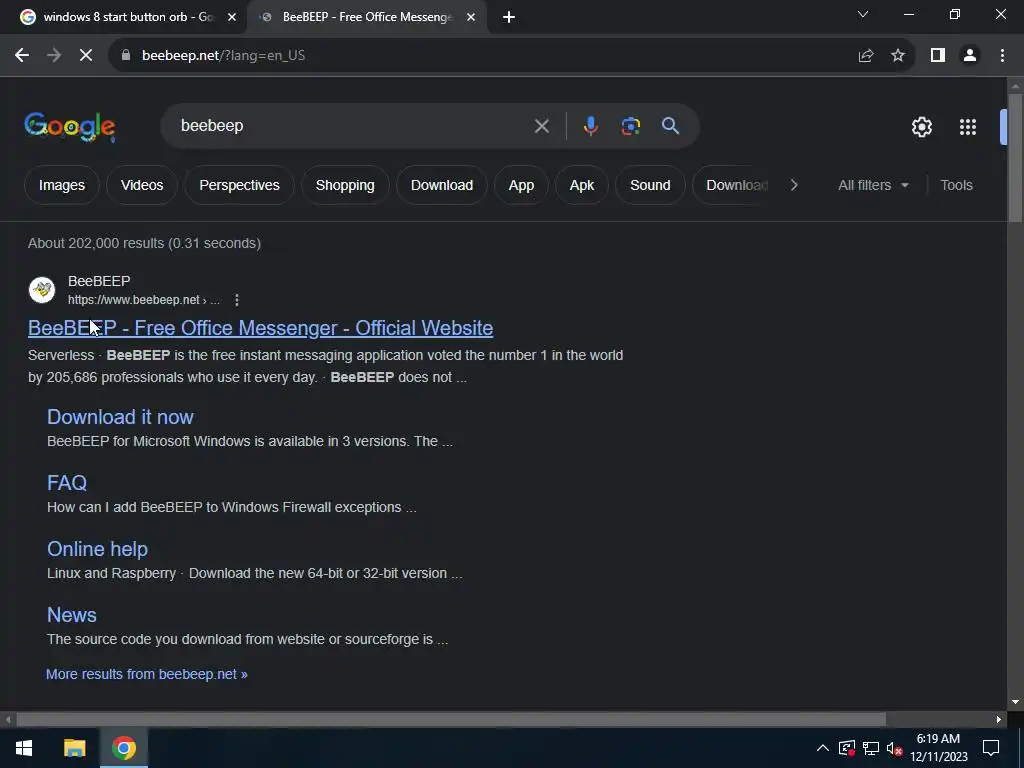Open Google quick settings gear

coord(921,127)
